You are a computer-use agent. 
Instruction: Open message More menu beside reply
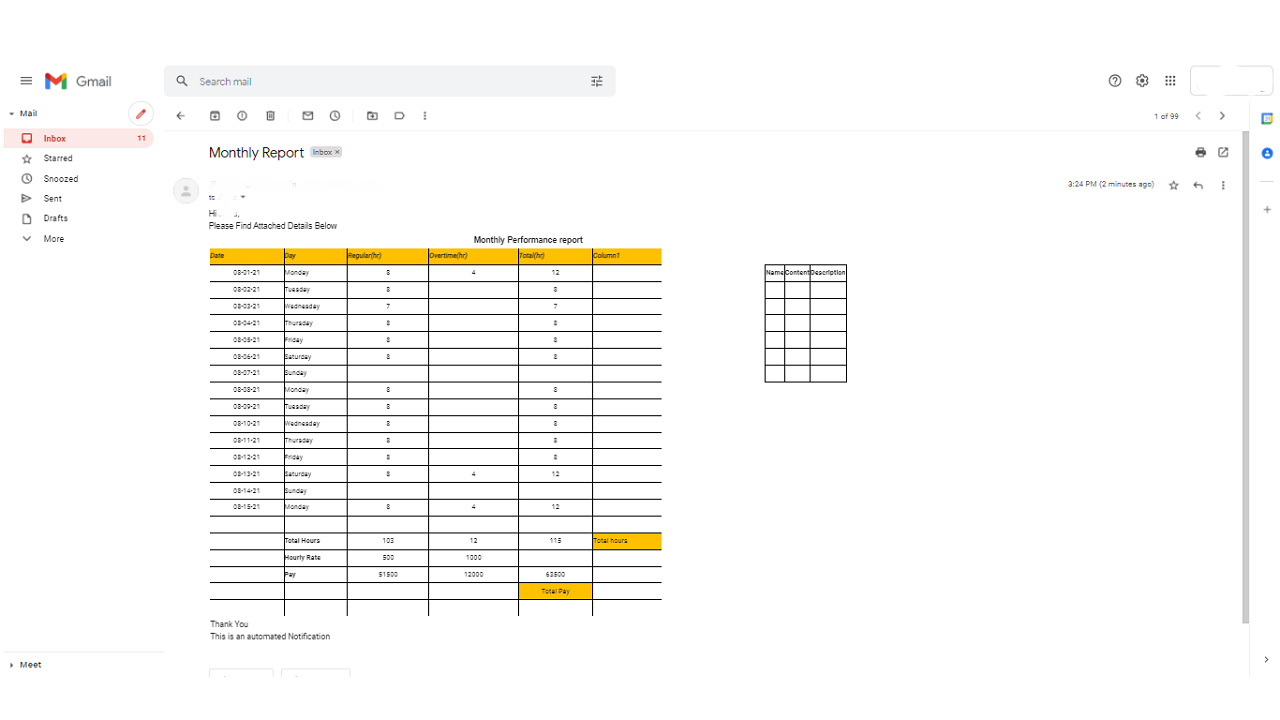(1223, 185)
